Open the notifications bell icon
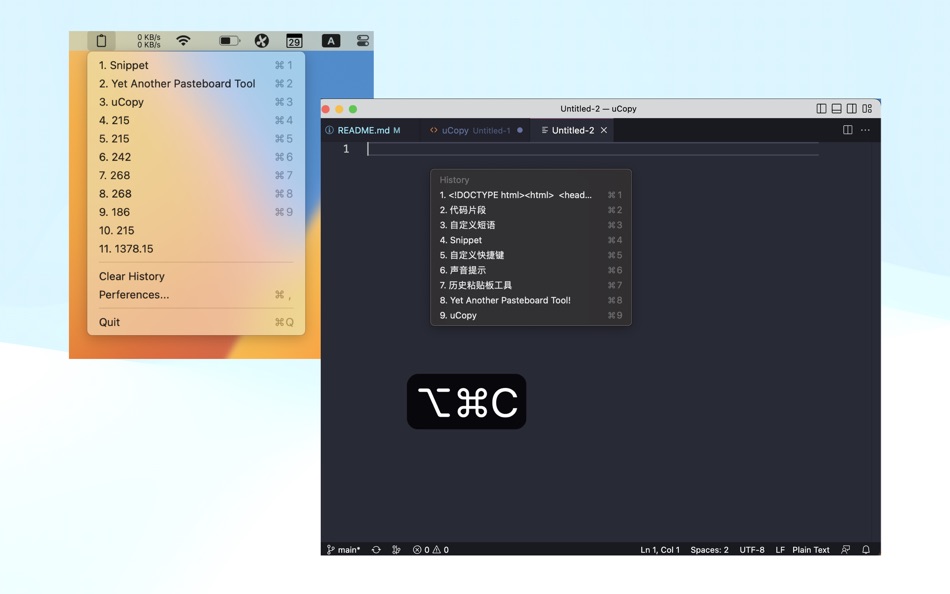Image resolution: width=950 pixels, height=594 pixels. [x=866, y=550]
